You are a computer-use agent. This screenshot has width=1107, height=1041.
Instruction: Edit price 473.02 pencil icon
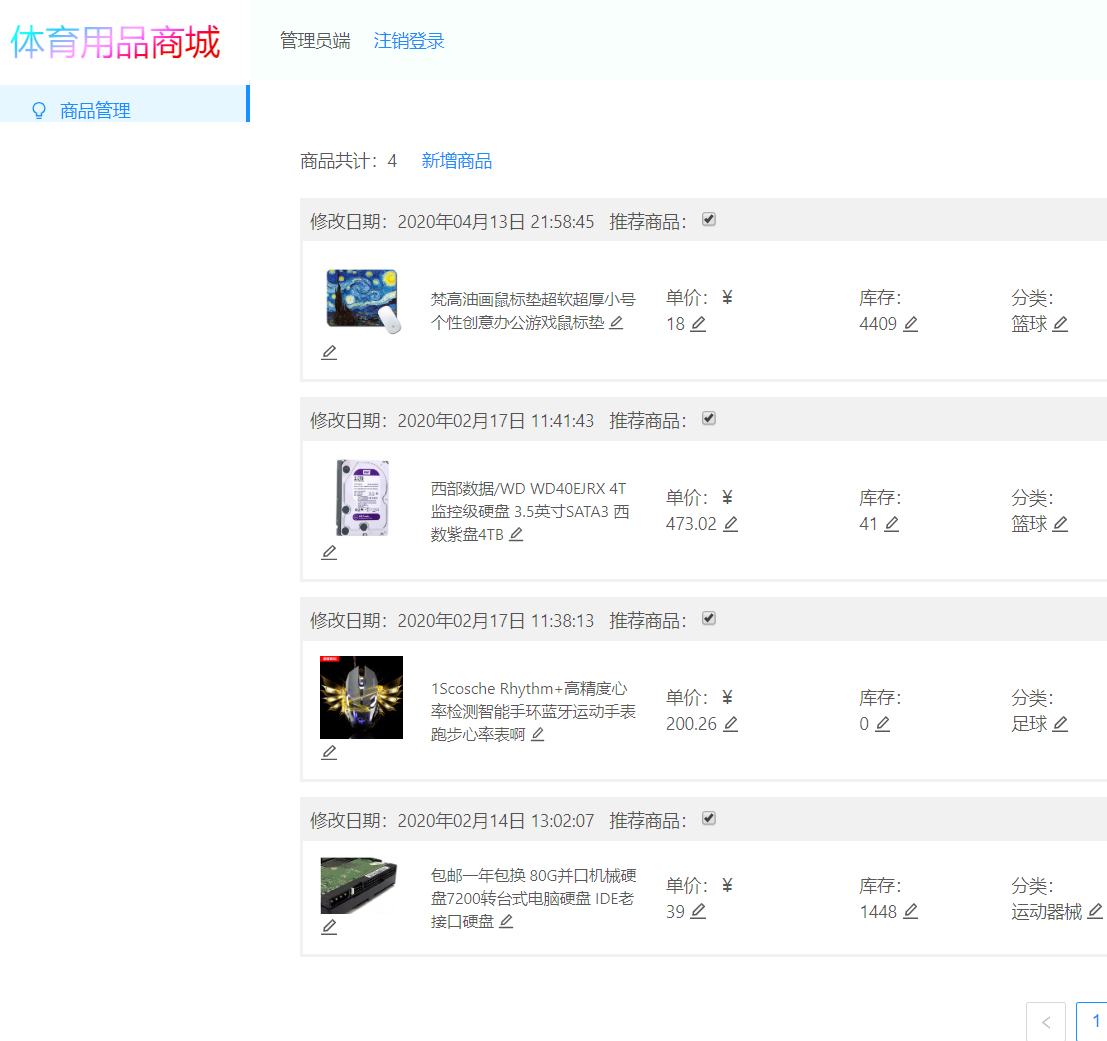[731, 524]
